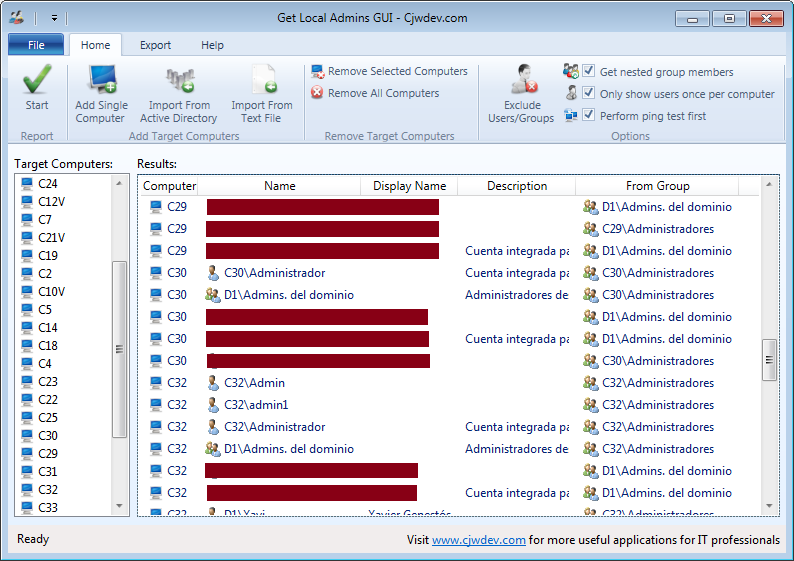Sort by the Name column header

pos(279,186)
